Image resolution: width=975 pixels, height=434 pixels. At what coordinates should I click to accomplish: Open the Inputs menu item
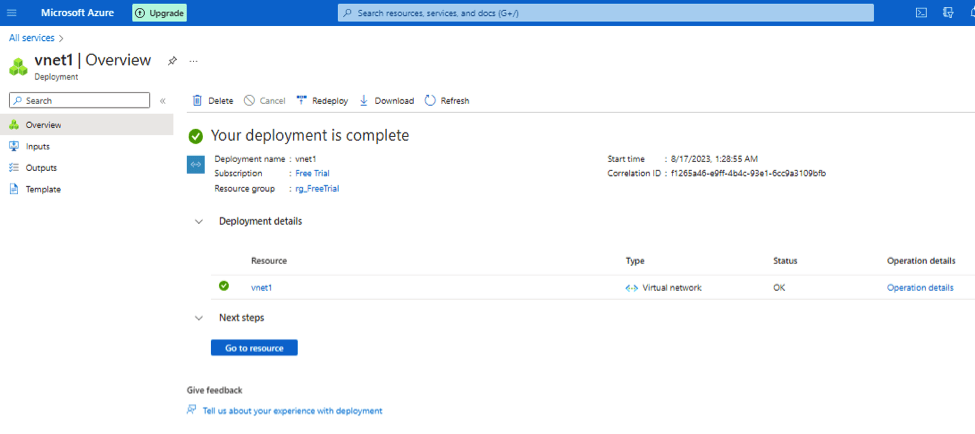pyautogui.click(x=38, y=146)
